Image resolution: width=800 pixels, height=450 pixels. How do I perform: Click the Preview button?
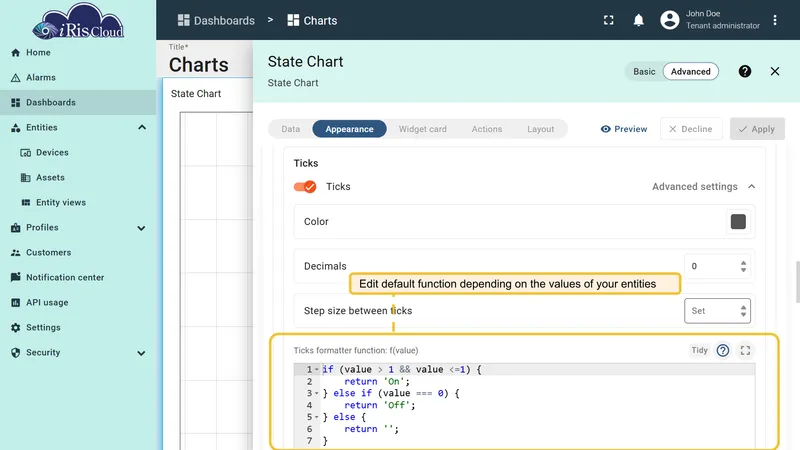[623, 129]
